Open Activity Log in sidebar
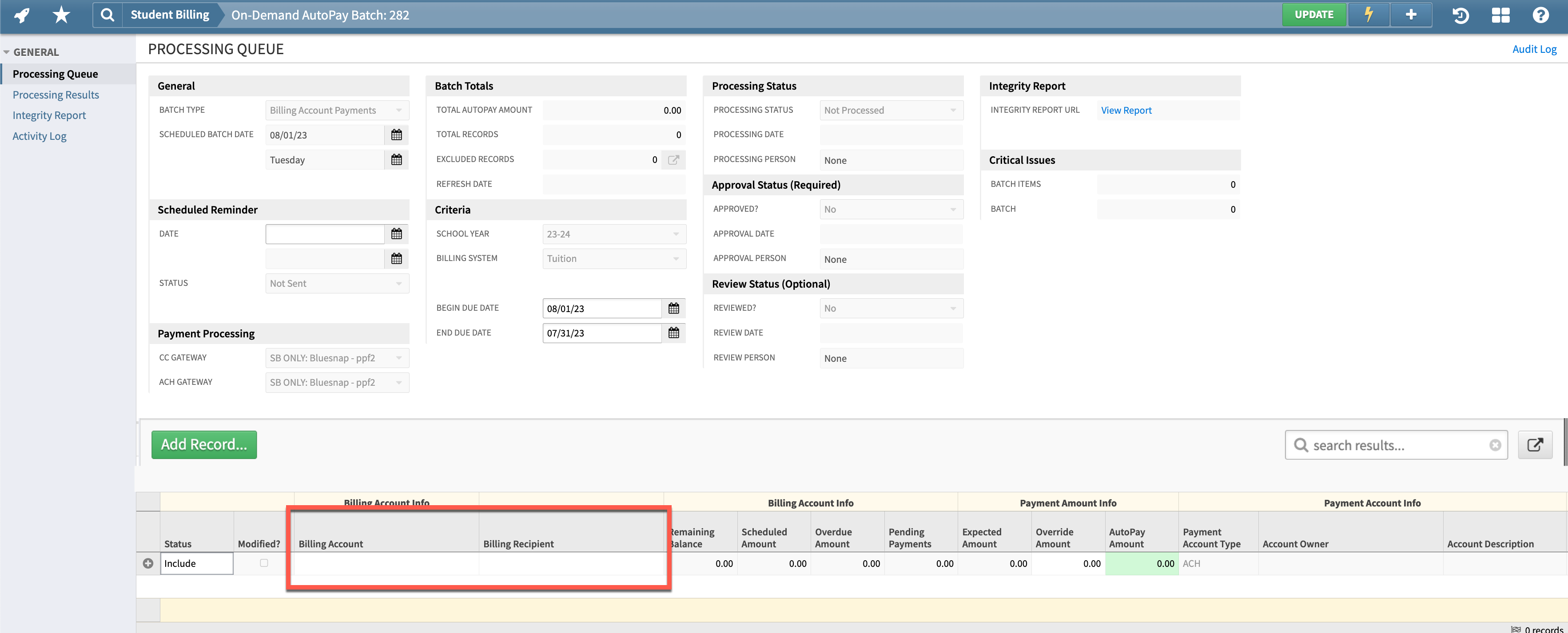Screen dimensions: 1568x633 pos(40,136)
